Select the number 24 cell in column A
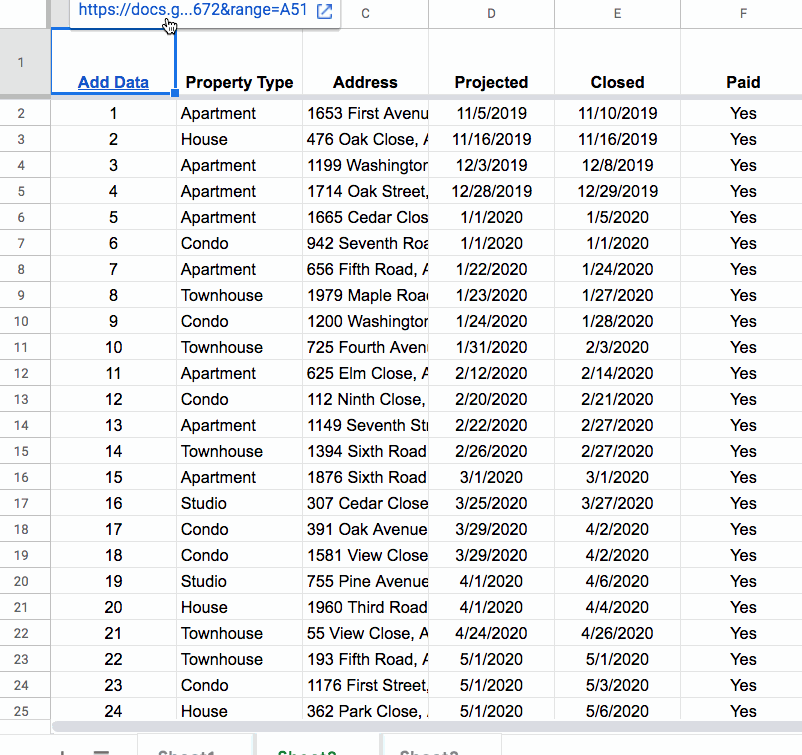Screen dimensions: 802x755 tap(114, 711)
